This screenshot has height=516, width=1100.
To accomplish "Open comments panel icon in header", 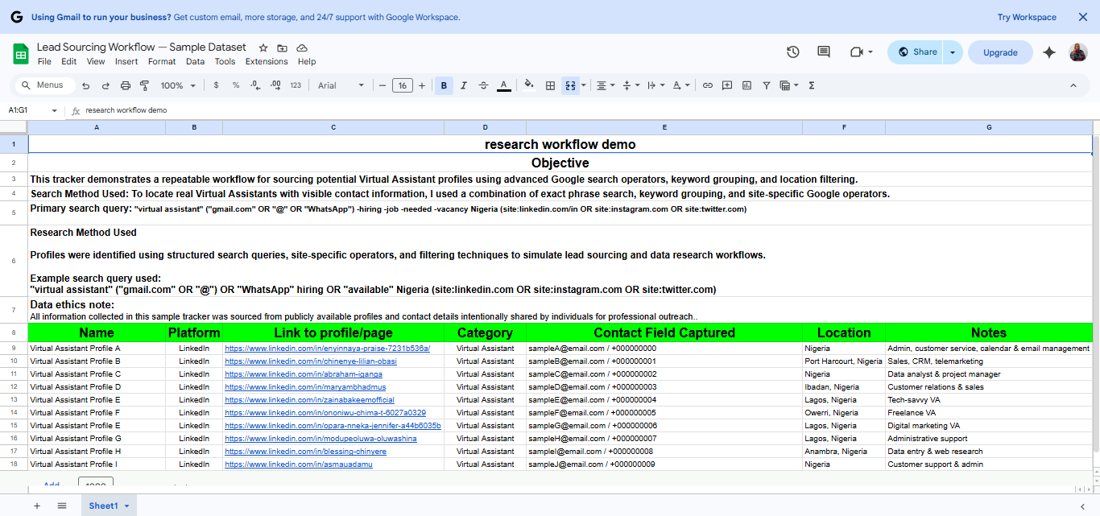I will (824, 52).
